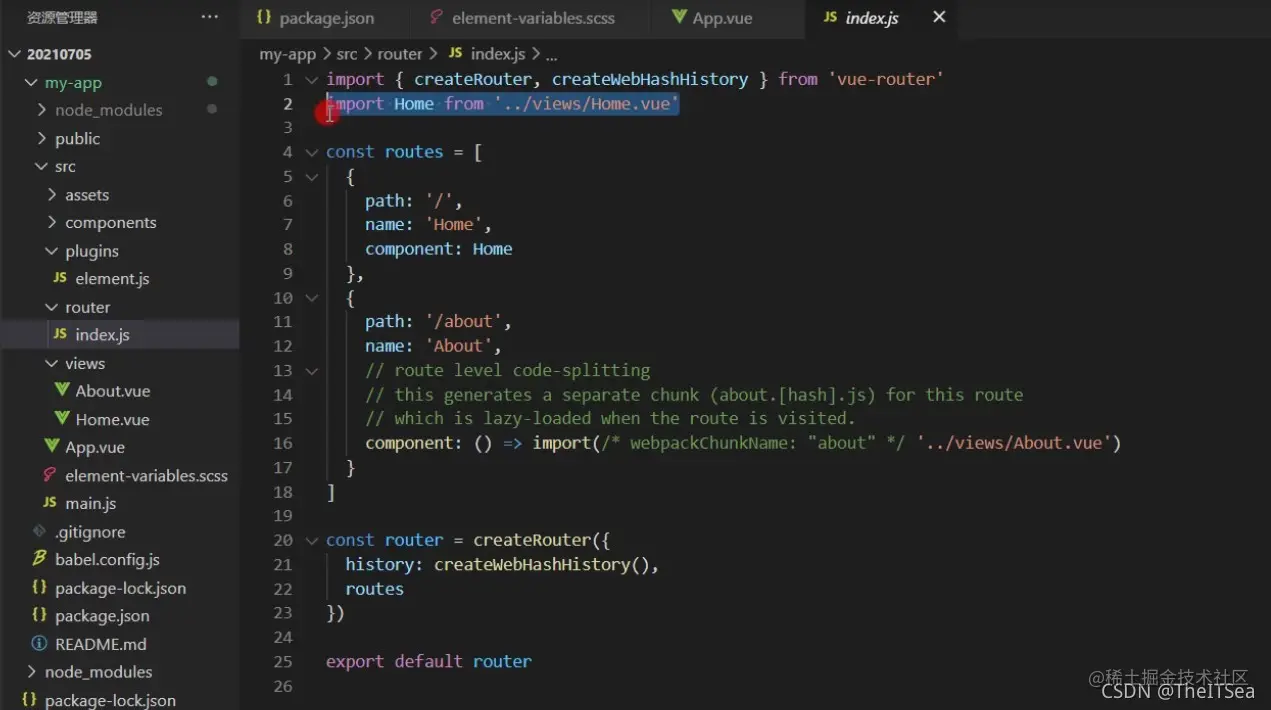The width and height of the screenshot is (1271, 710).
Task: Collapse the my-app folder
Action: coord(31,82)
